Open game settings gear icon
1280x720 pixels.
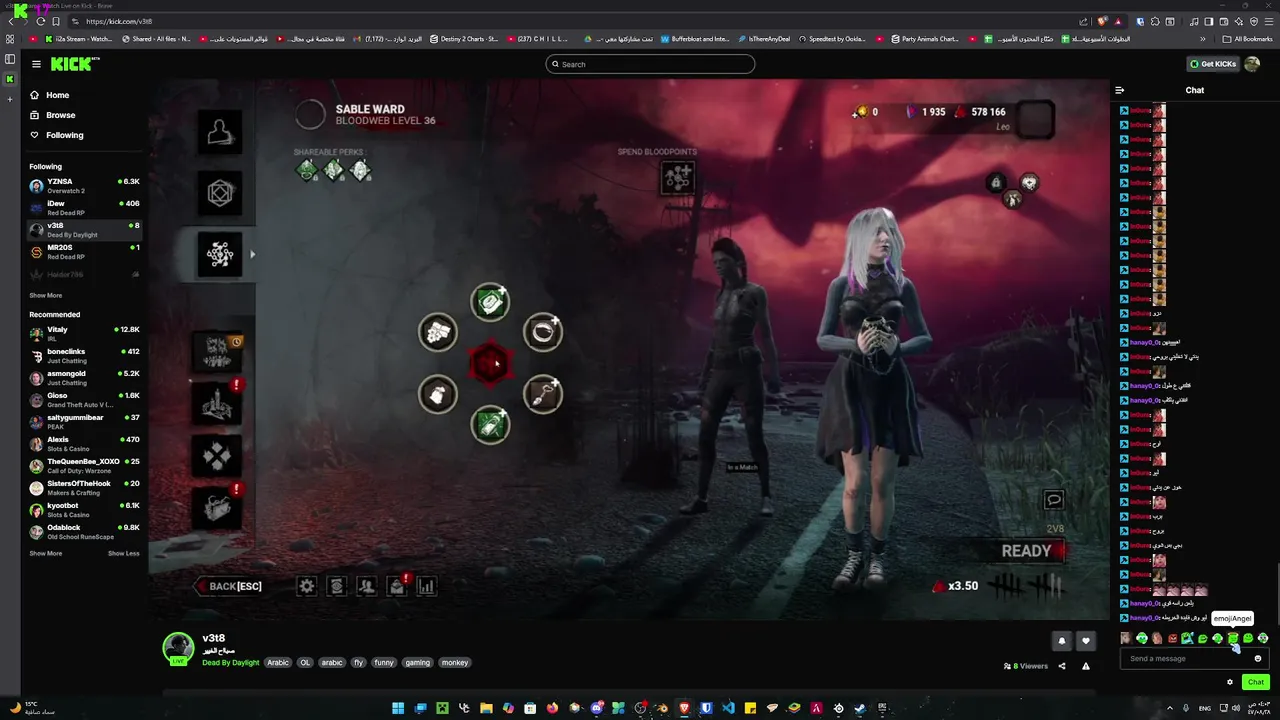tap(307, 586)
